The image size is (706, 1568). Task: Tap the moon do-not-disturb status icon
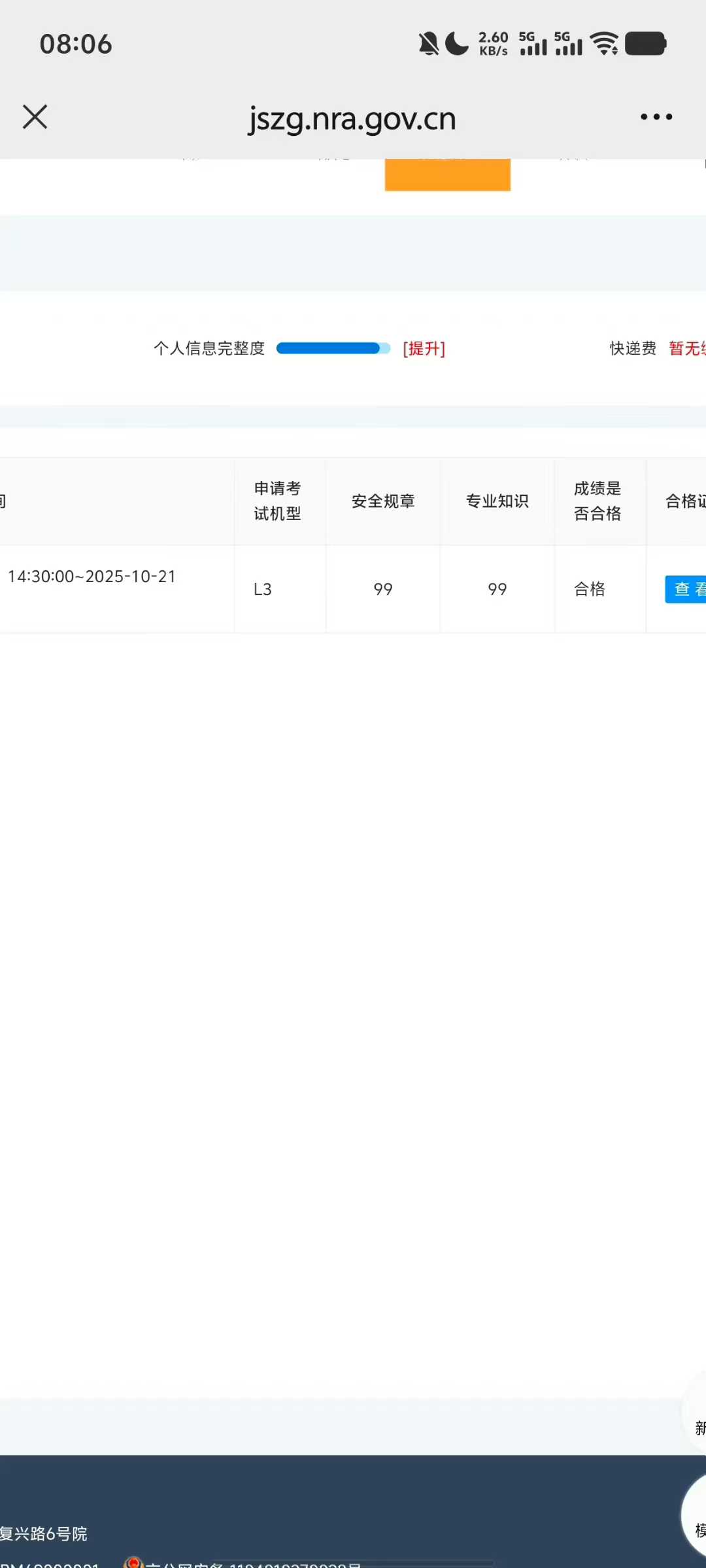tap(457, 44)
